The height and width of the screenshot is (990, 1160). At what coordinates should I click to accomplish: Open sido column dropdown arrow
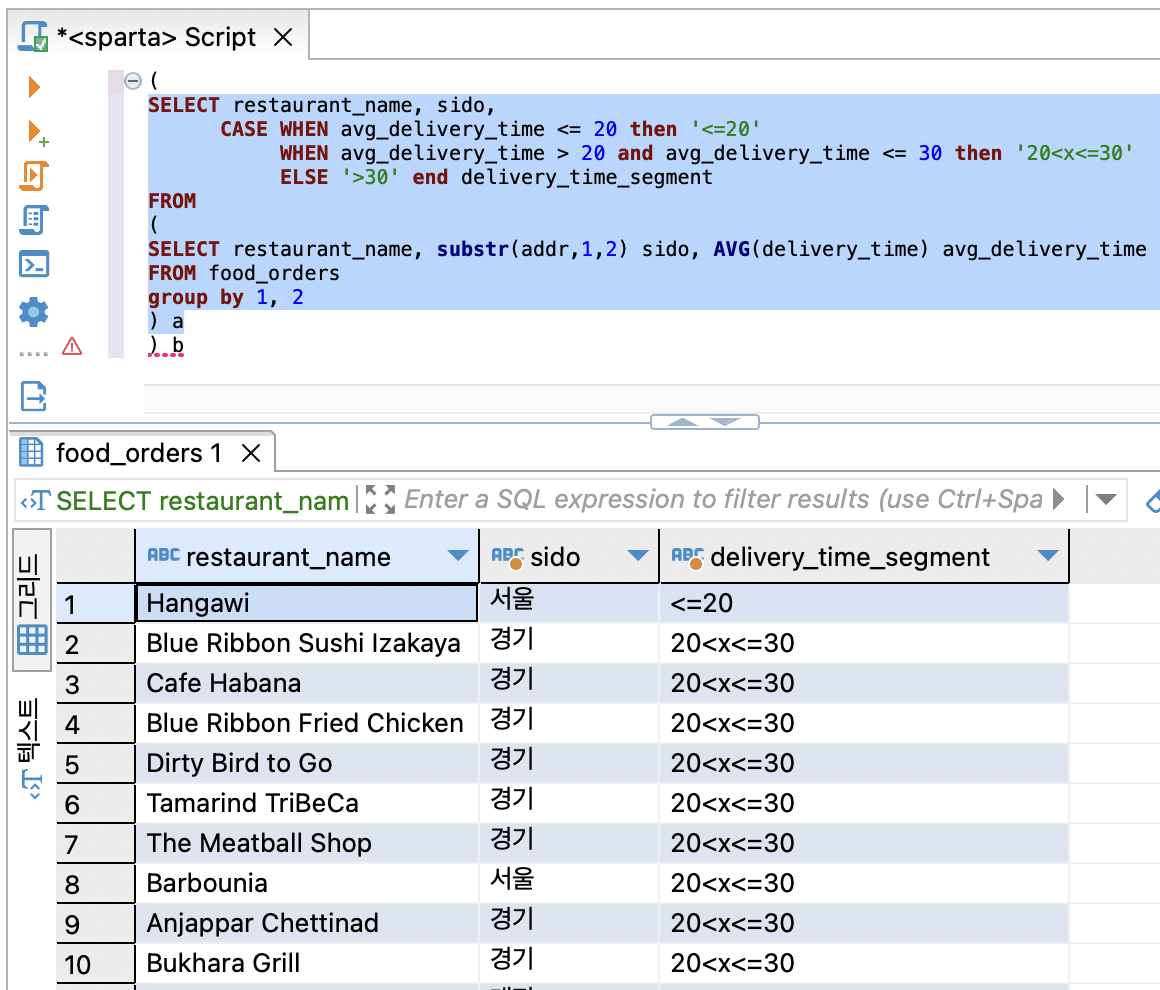pos(638,556)
